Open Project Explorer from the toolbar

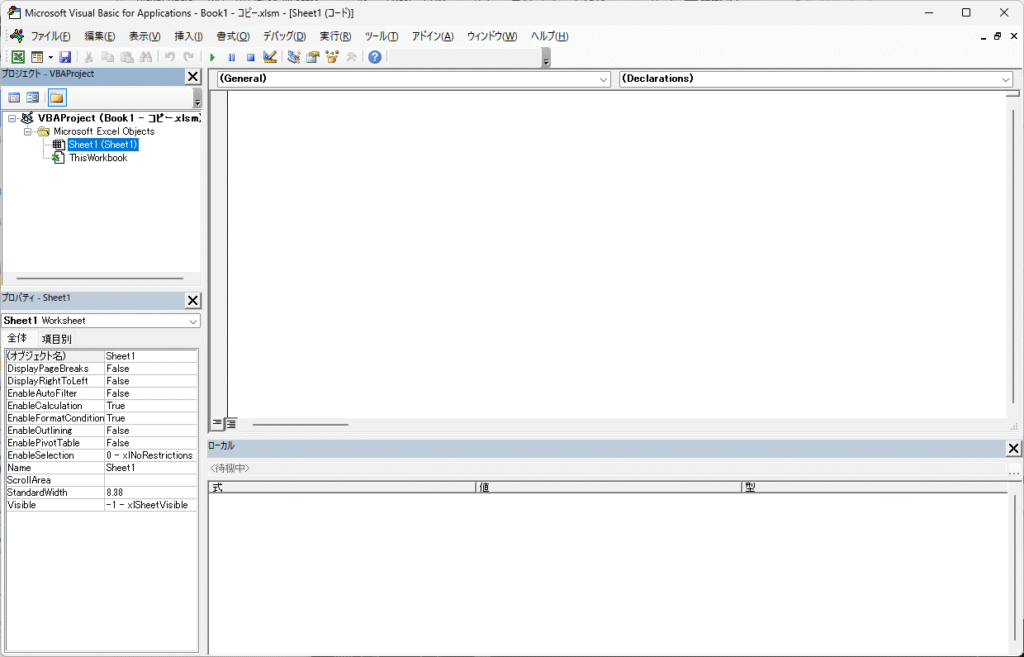[x=294, y=57]
